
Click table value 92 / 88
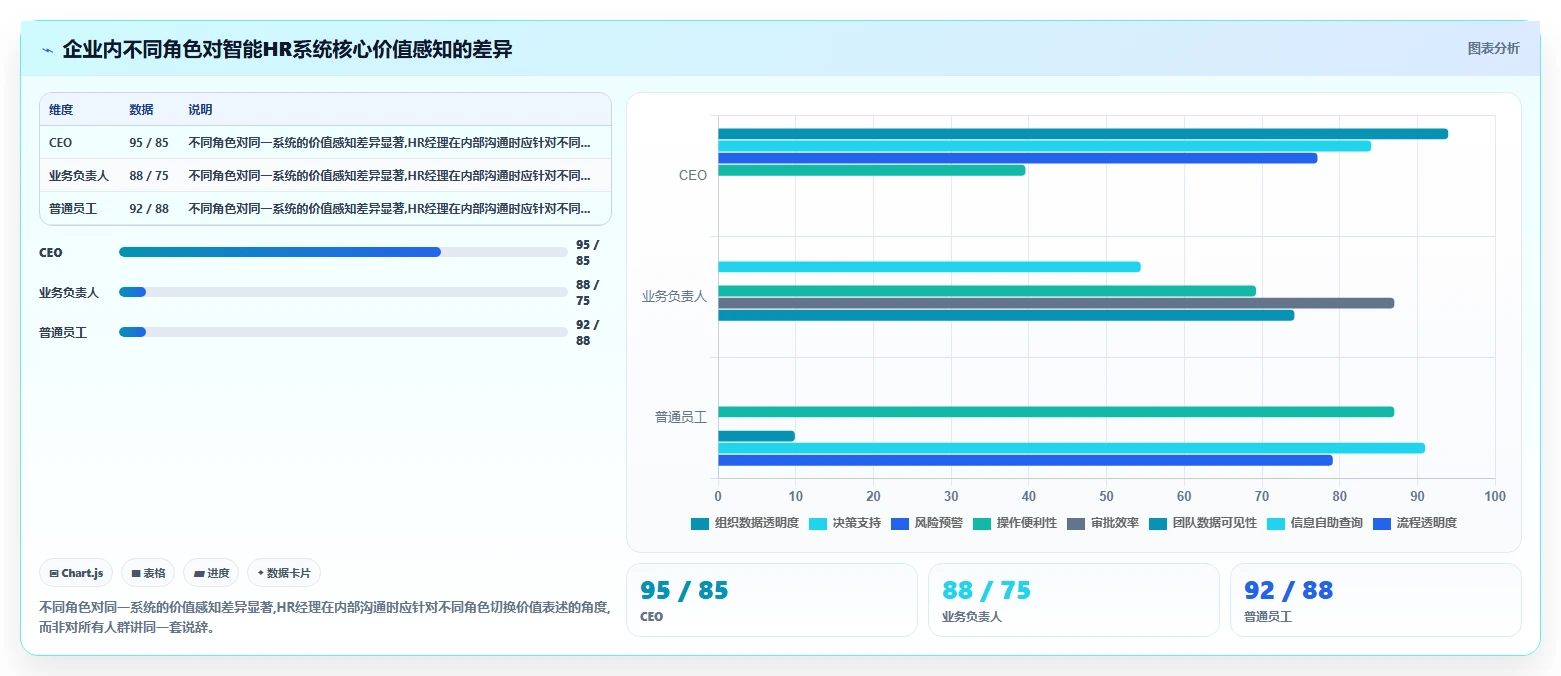point(149,209)
